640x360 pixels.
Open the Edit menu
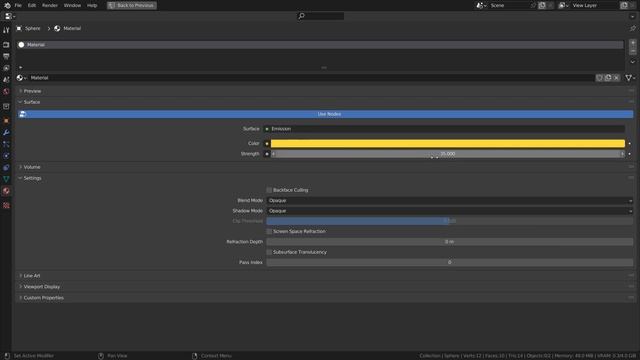coord(32,5)
